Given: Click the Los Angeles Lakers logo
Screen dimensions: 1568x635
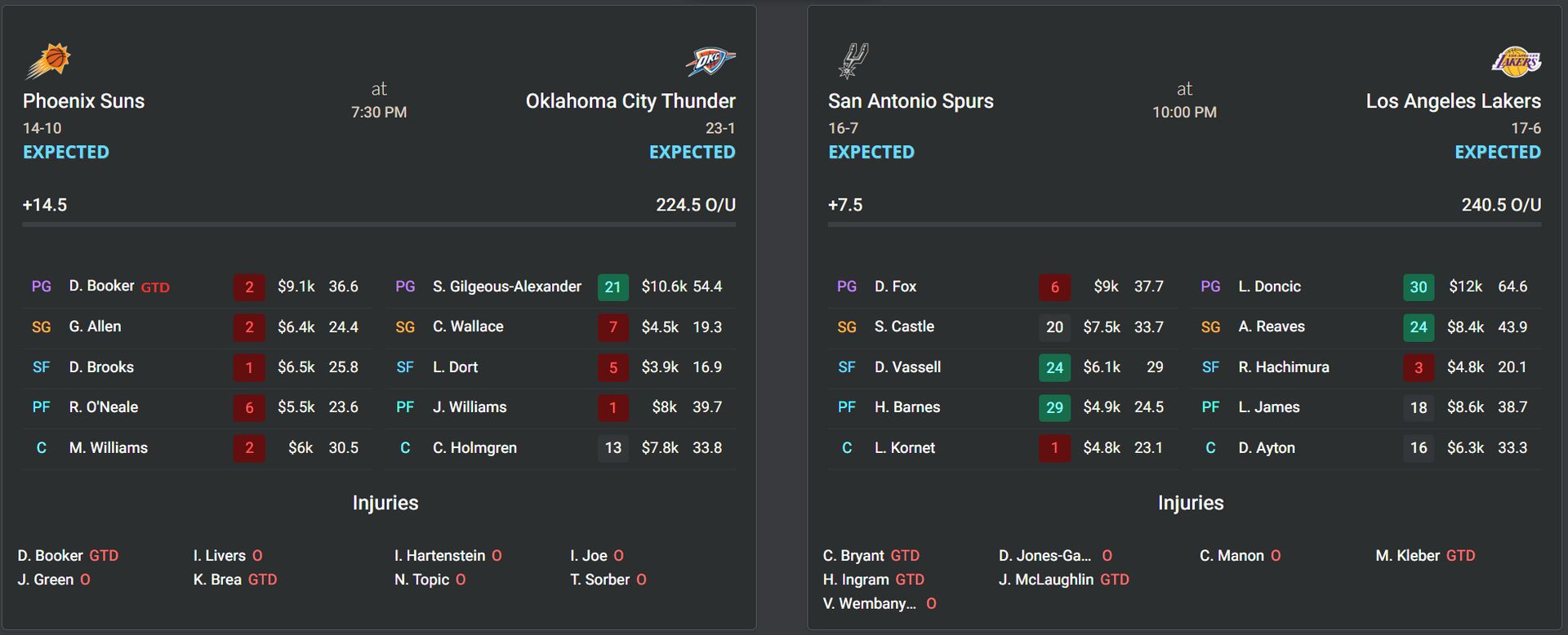Looking at the screenshot, I should coord(1517,61).
